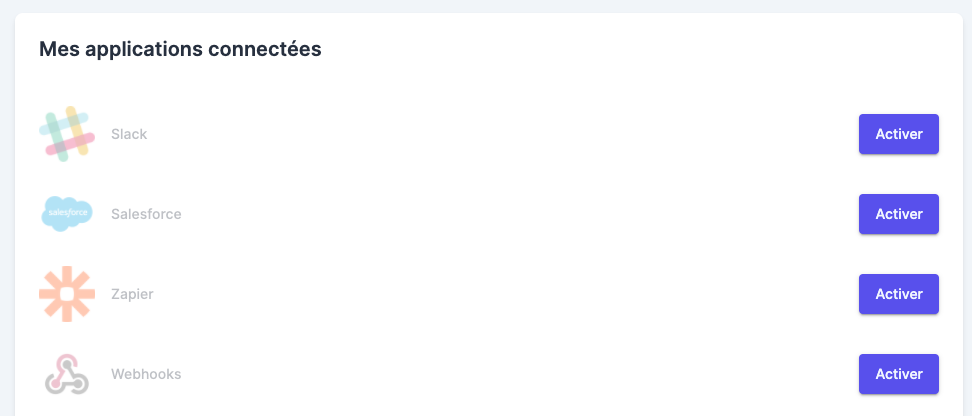This screenshot has height=416, width=972.
Task: Select the Slack app name label
Action: (129, 134)
